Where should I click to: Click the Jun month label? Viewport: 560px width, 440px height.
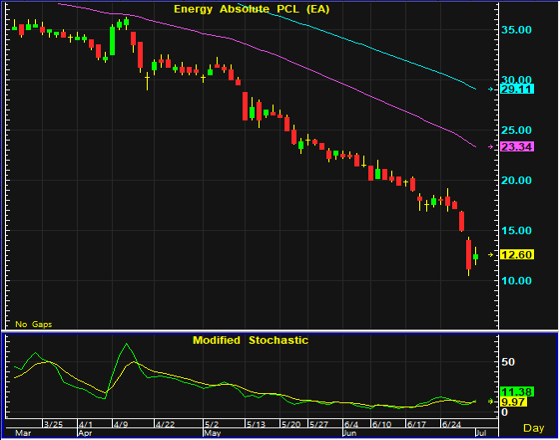[351, 433]
